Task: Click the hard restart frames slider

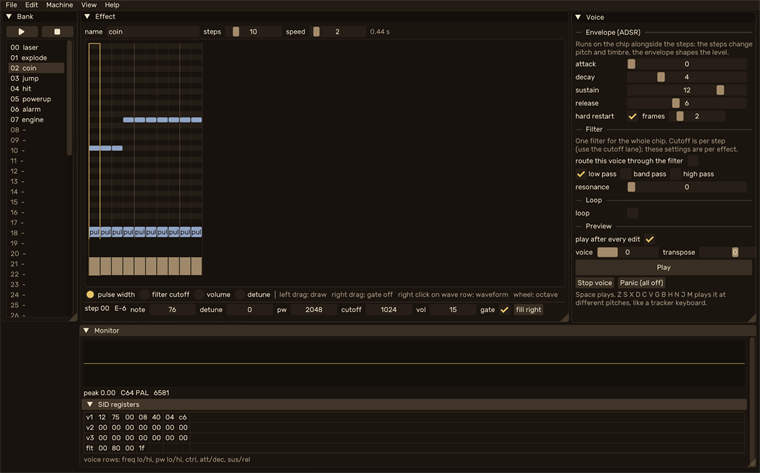Action: pos(697,116)
